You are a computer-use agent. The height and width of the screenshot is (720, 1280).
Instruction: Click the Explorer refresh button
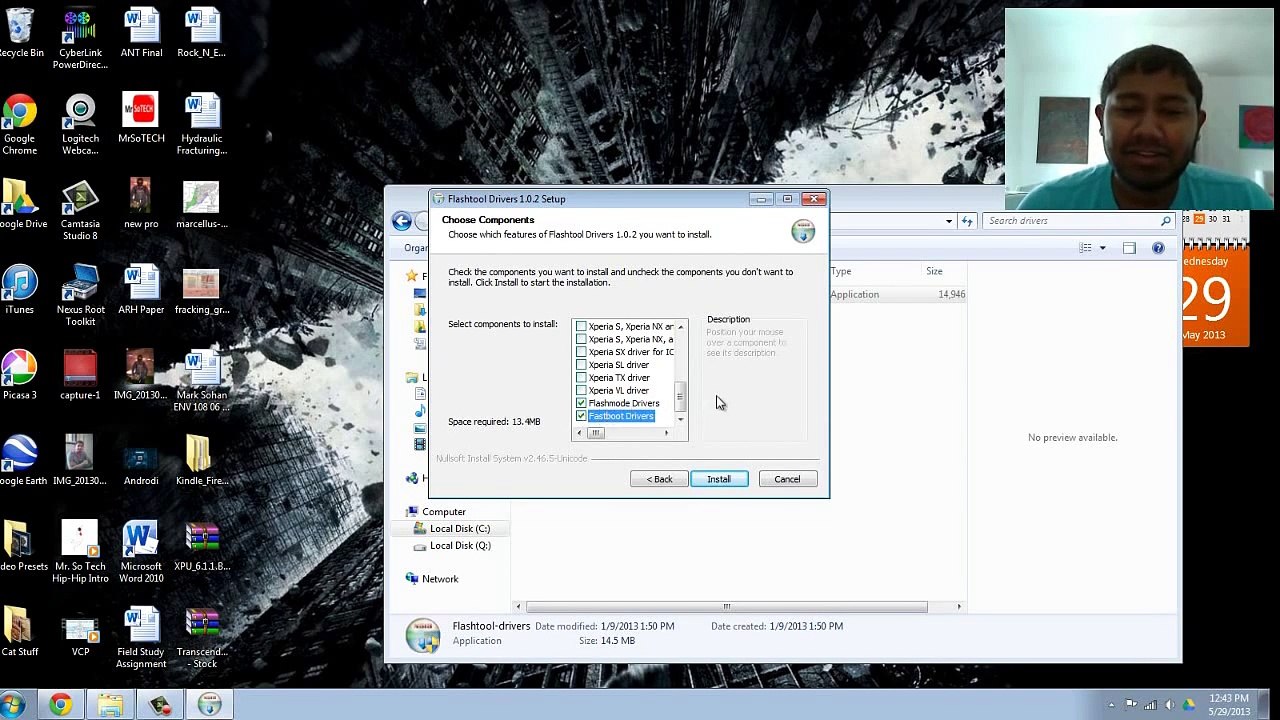point(967,221)
